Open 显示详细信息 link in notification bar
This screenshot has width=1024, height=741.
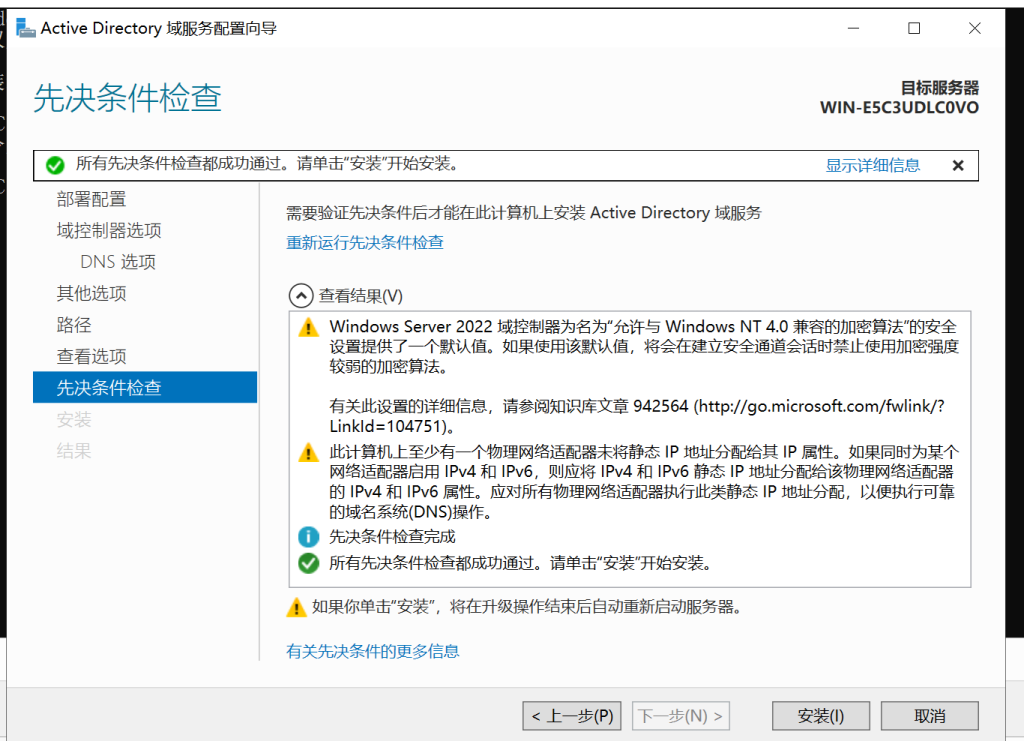pyautogui.click(x=872, y=166)
